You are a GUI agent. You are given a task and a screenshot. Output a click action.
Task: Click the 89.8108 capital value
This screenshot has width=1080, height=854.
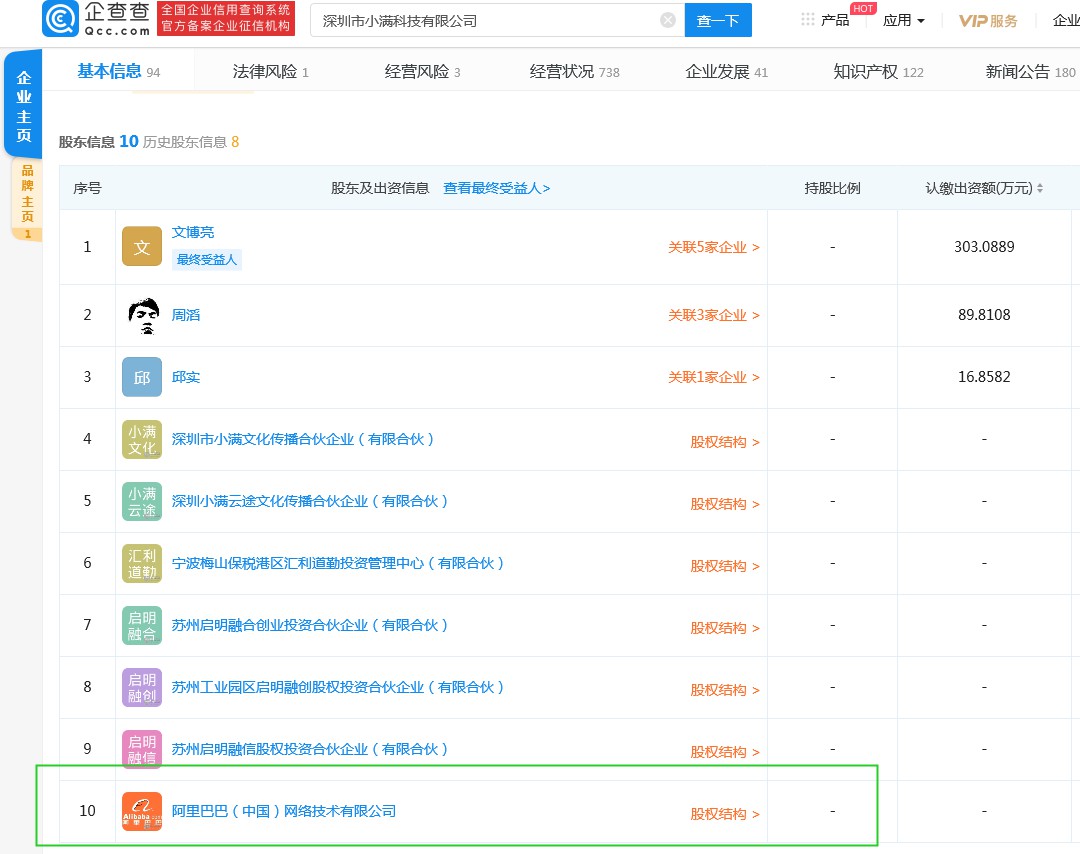[x=984, y=315]
